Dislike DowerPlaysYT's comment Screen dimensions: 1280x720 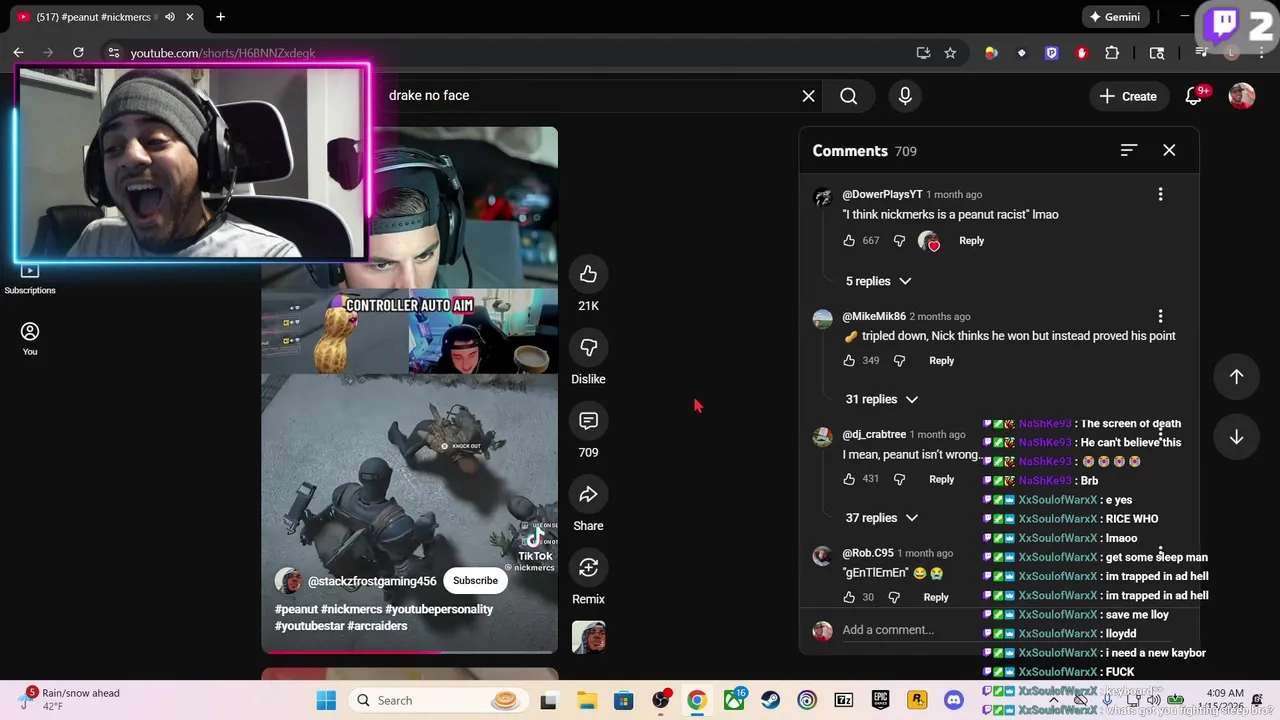(x=899, y=241)
